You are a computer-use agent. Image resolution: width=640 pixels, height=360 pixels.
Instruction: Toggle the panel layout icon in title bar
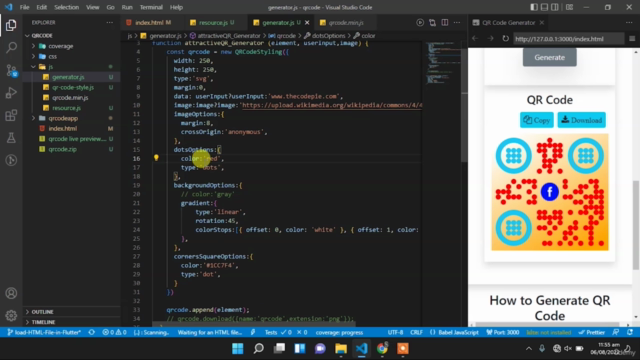coord(544,7)
